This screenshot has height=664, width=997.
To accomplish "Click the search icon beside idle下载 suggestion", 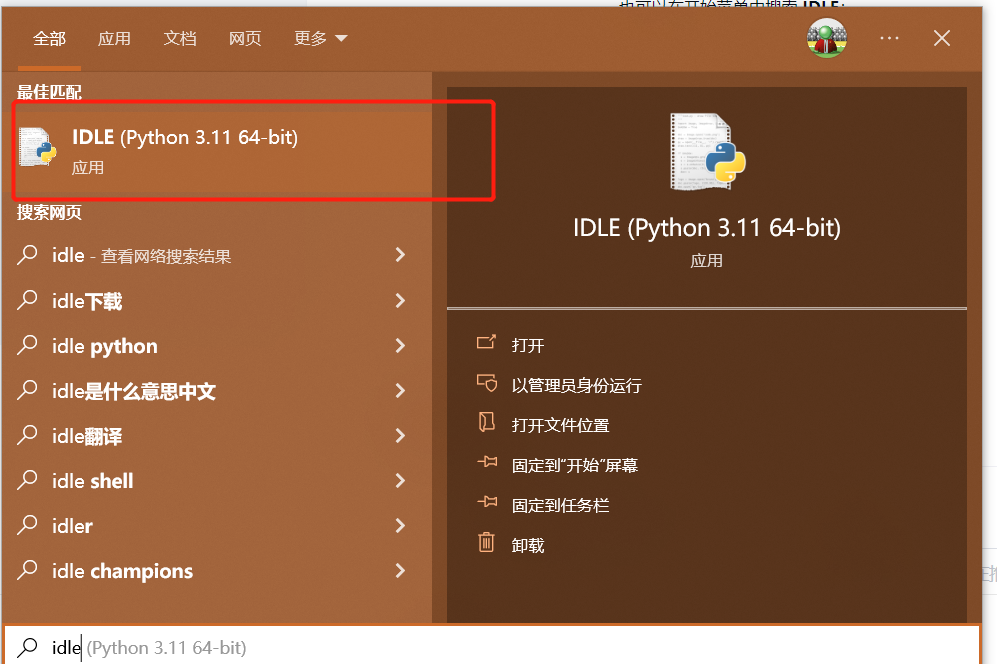I will 28,300.
